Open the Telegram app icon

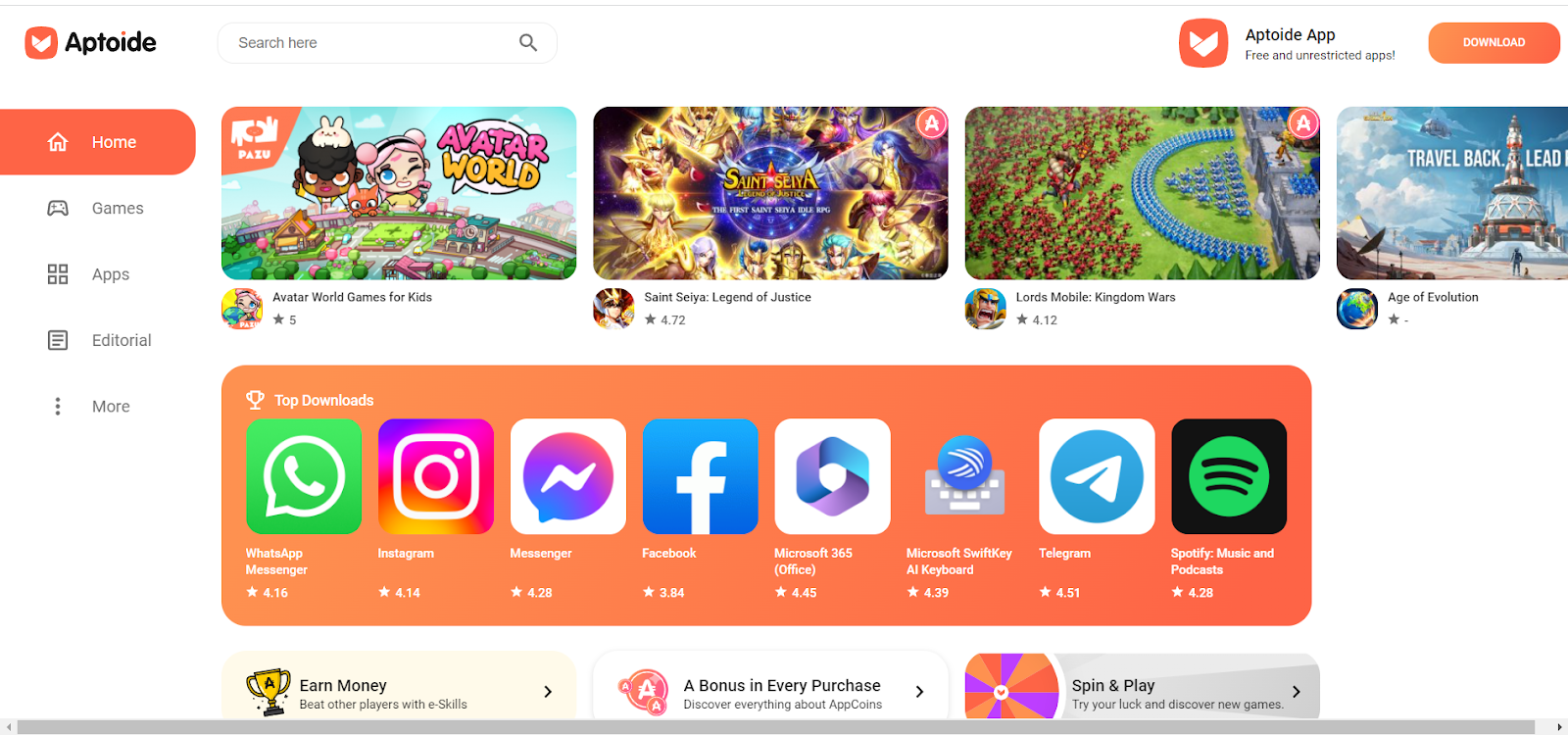1097,476
